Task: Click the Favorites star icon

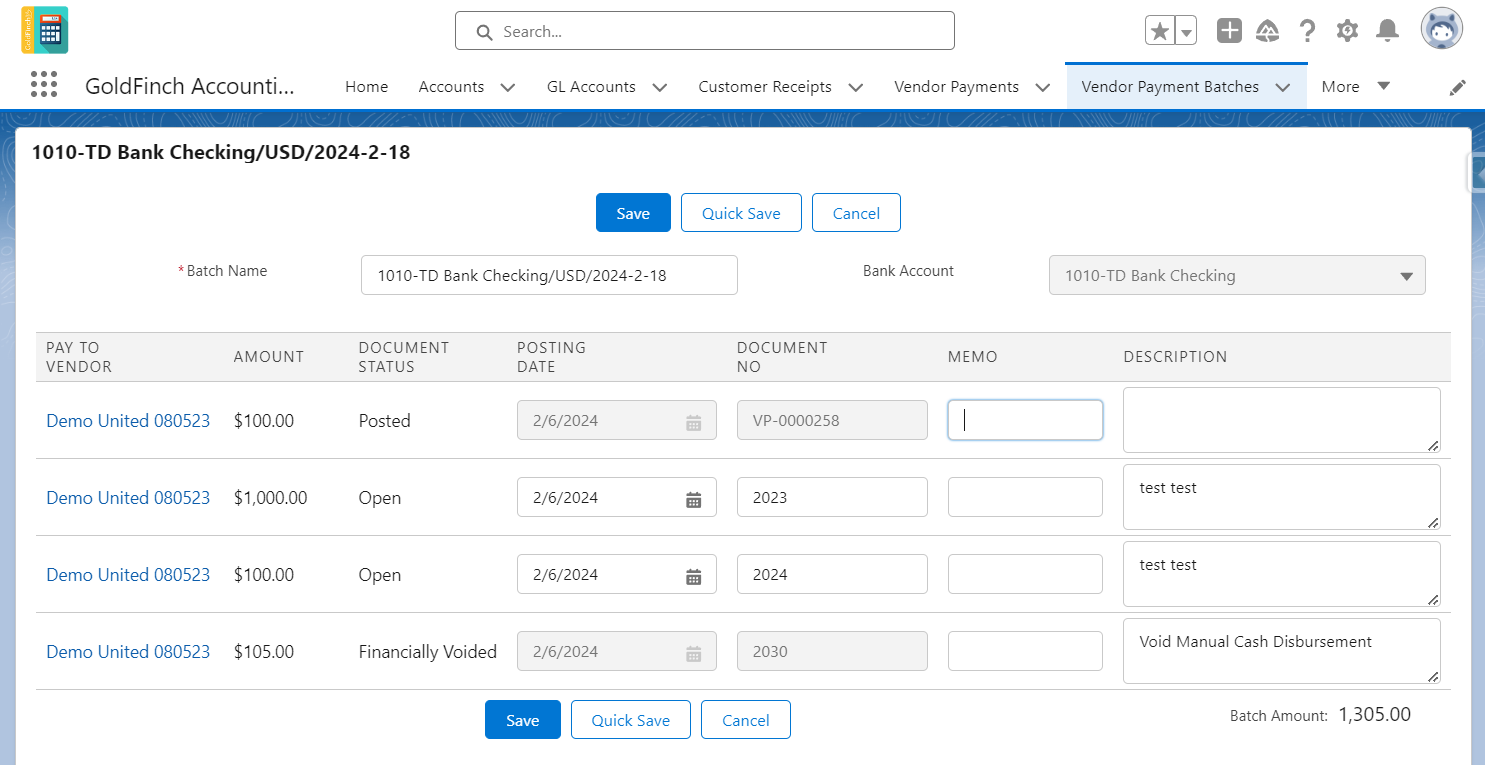Action: click(1160, 31)
